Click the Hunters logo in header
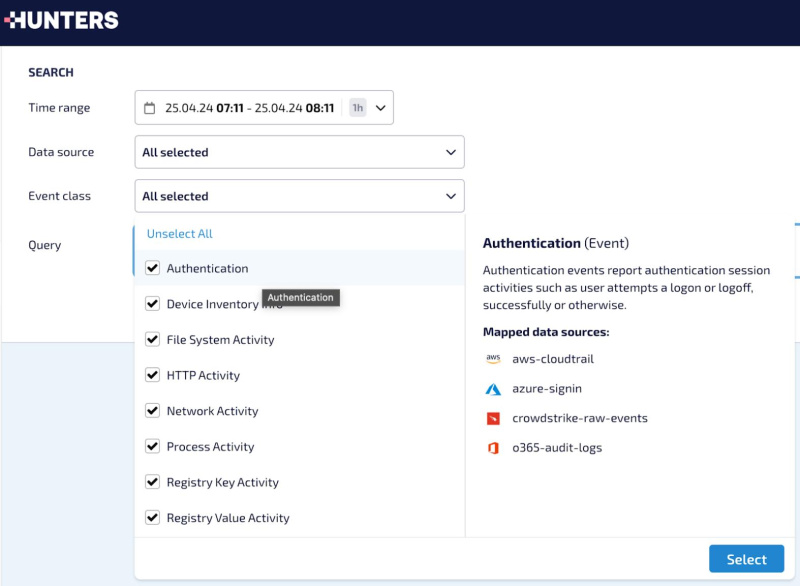800x586 pixels. coord(62,20)
